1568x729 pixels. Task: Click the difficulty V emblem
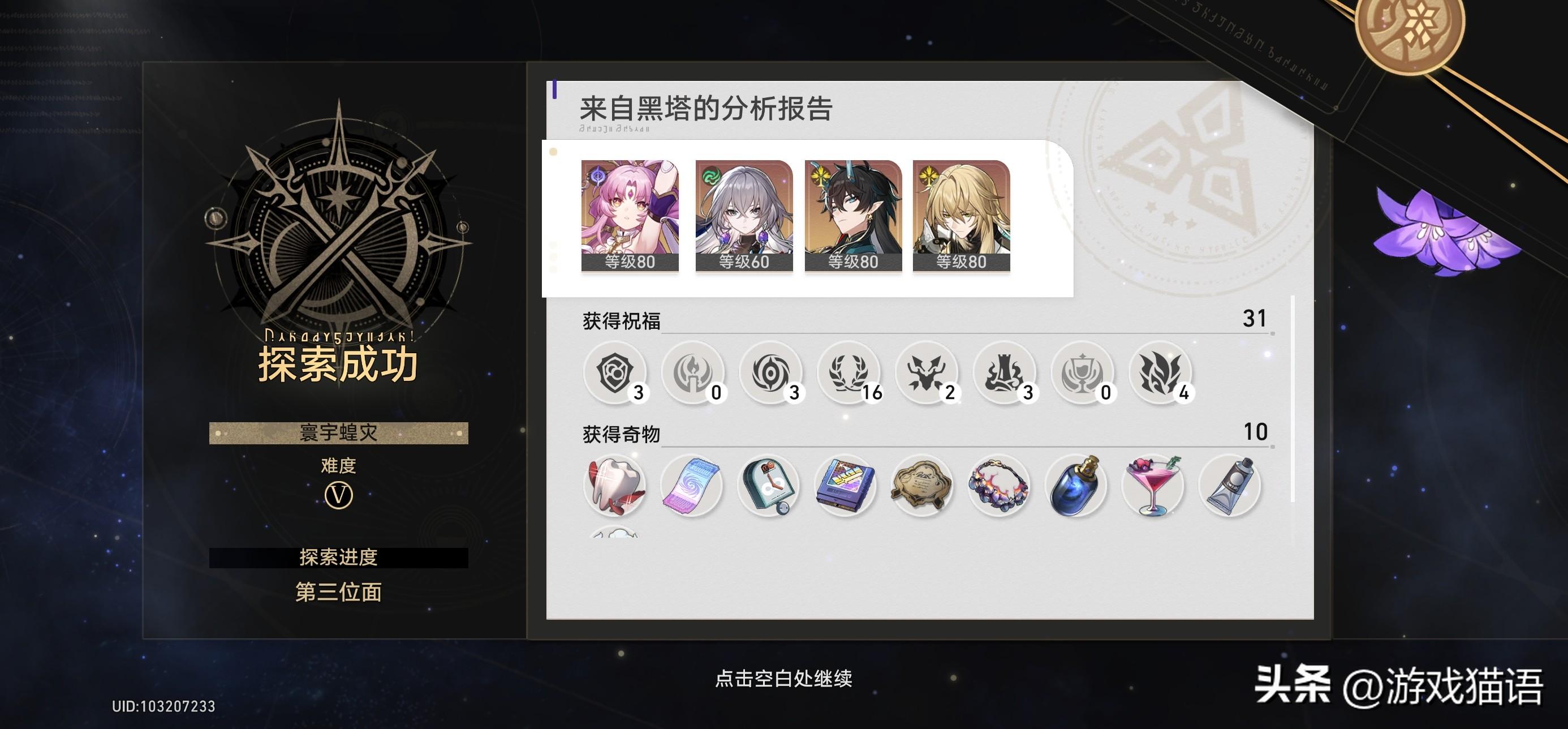point(338,495)
